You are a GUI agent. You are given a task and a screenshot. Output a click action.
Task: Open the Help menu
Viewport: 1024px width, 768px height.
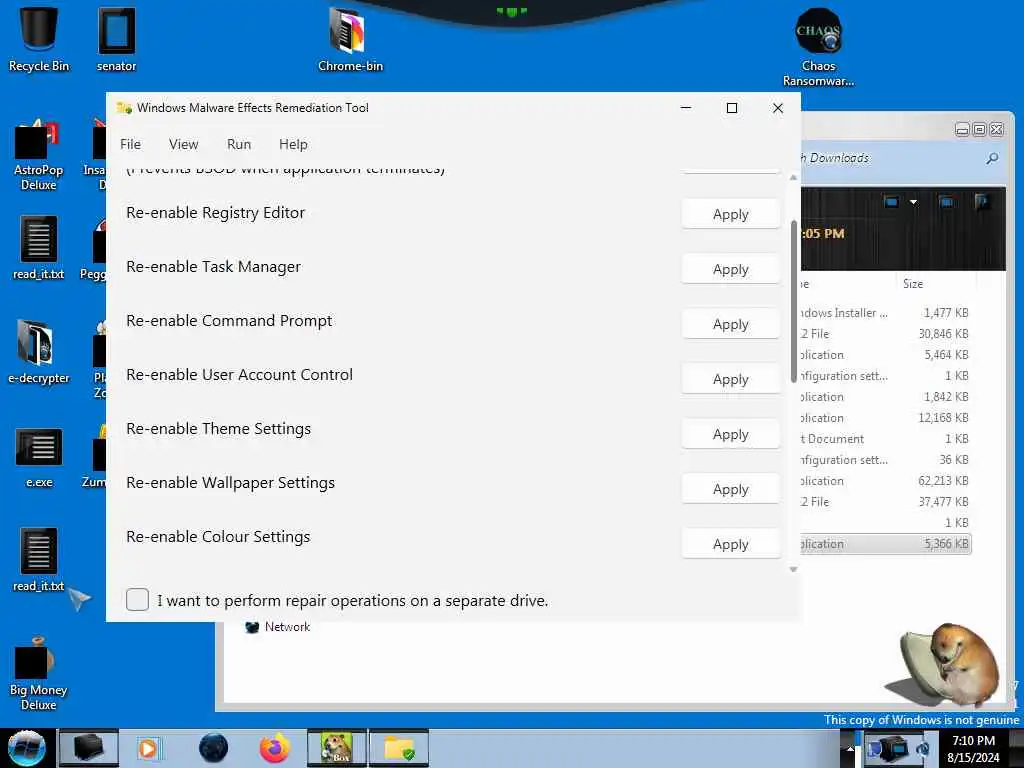tap(293, 144)
